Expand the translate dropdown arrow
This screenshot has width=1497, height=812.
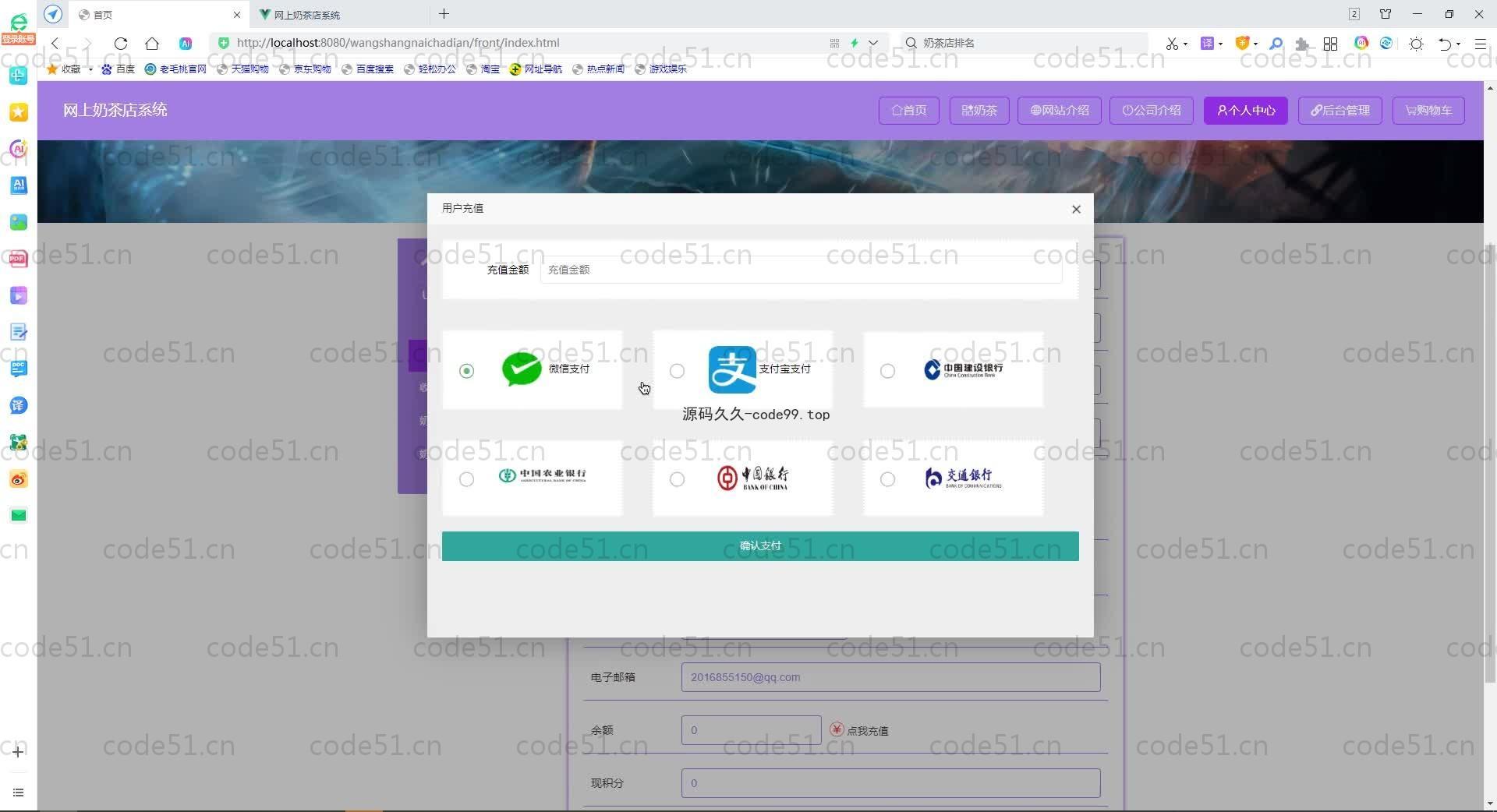coord(1220,44)
